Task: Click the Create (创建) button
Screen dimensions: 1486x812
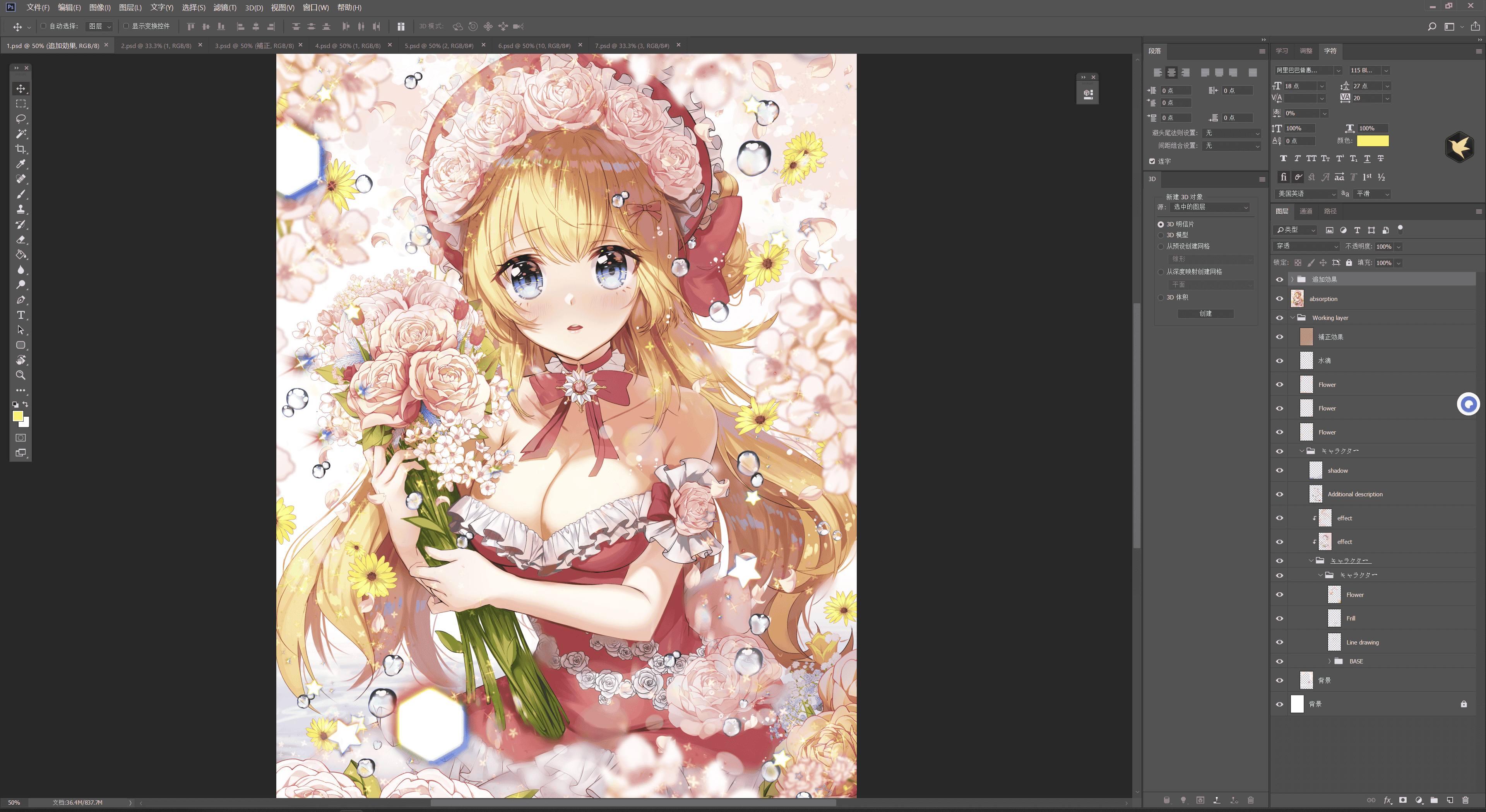Action: click(1205, 314)
